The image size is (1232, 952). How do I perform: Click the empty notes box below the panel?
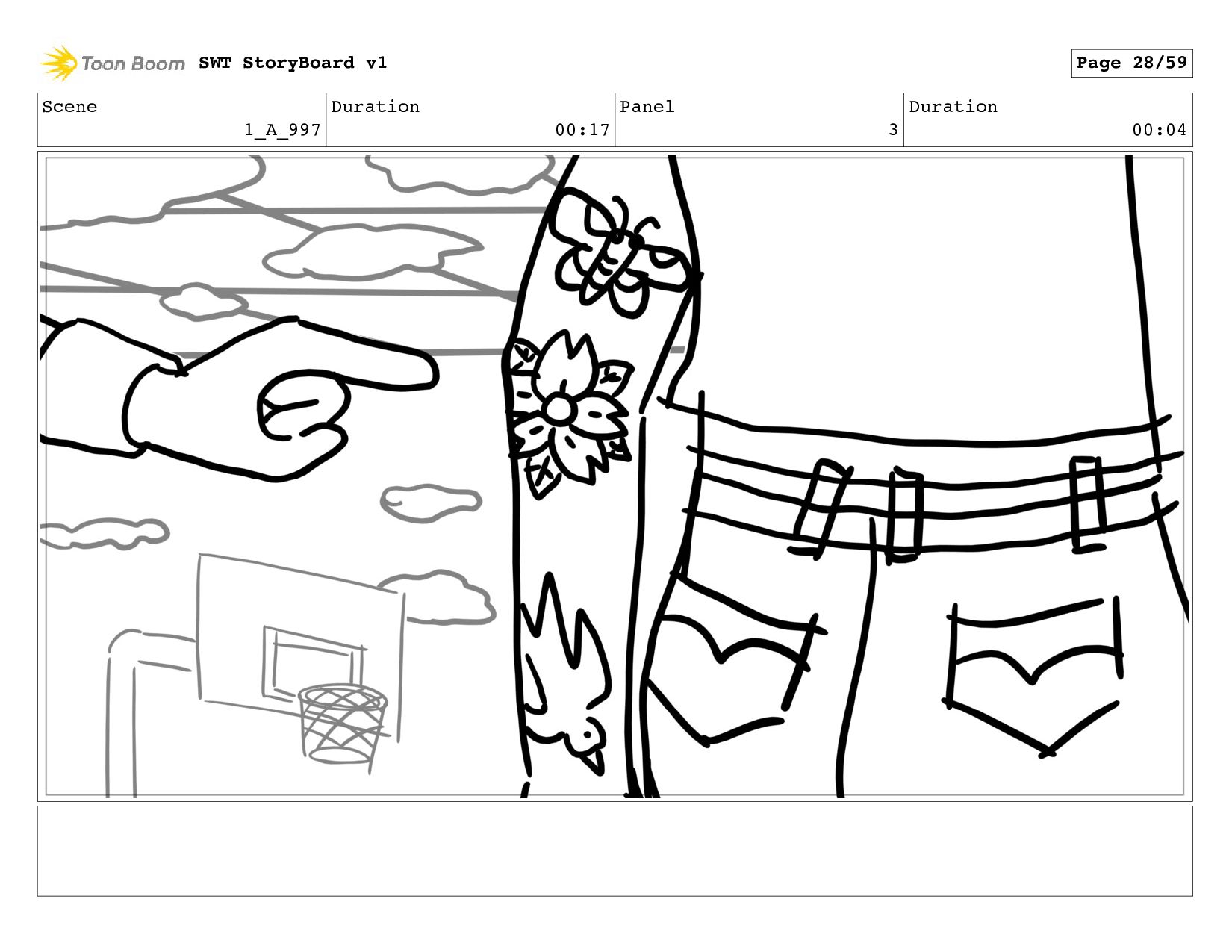pos(615,850)
